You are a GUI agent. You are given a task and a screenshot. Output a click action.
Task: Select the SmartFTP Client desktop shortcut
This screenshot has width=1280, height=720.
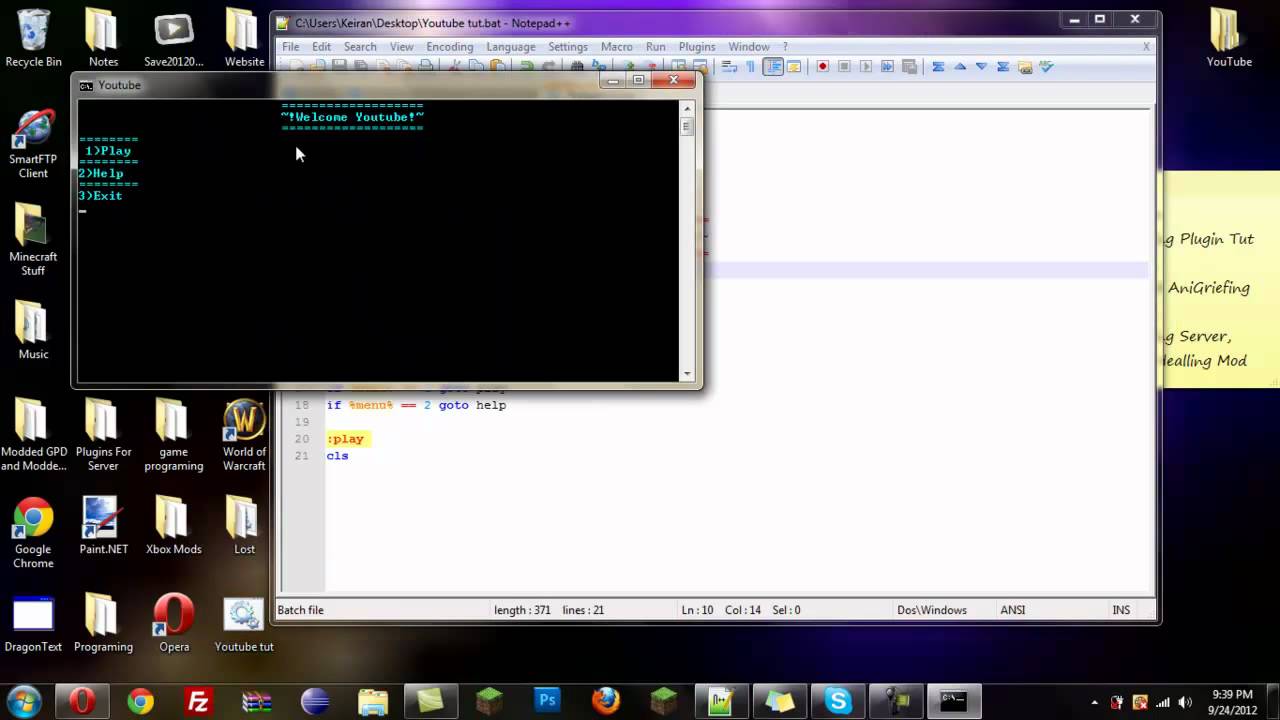tap(33, 144)
